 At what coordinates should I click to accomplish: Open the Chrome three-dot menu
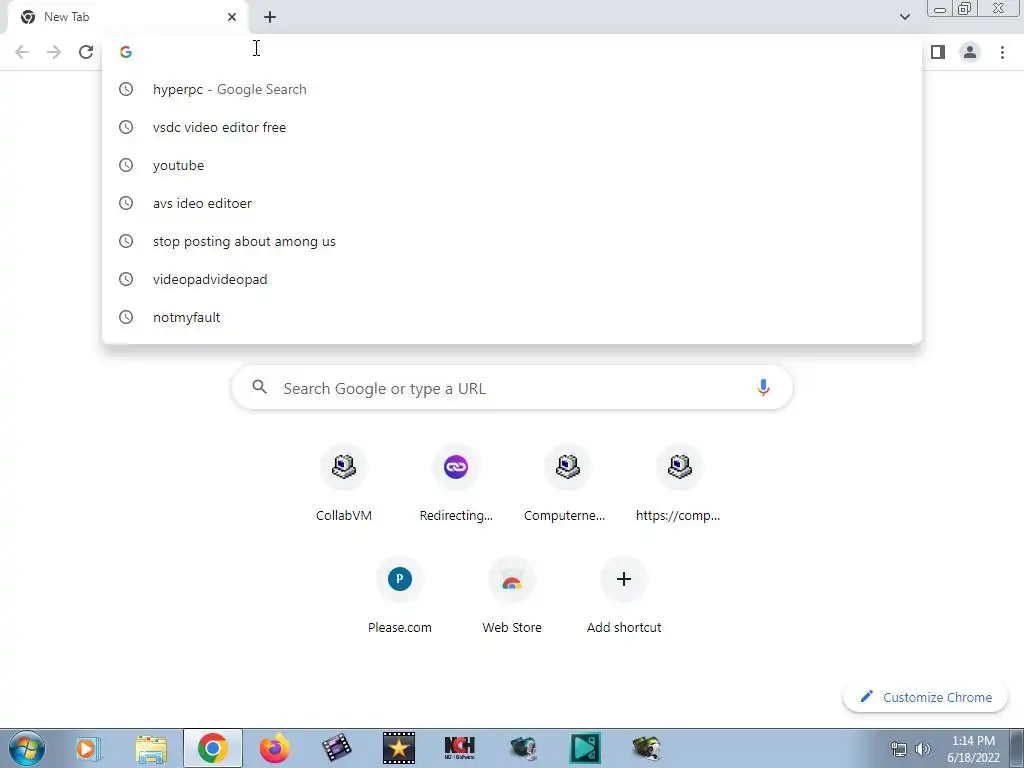click(x=1002, y=52)
